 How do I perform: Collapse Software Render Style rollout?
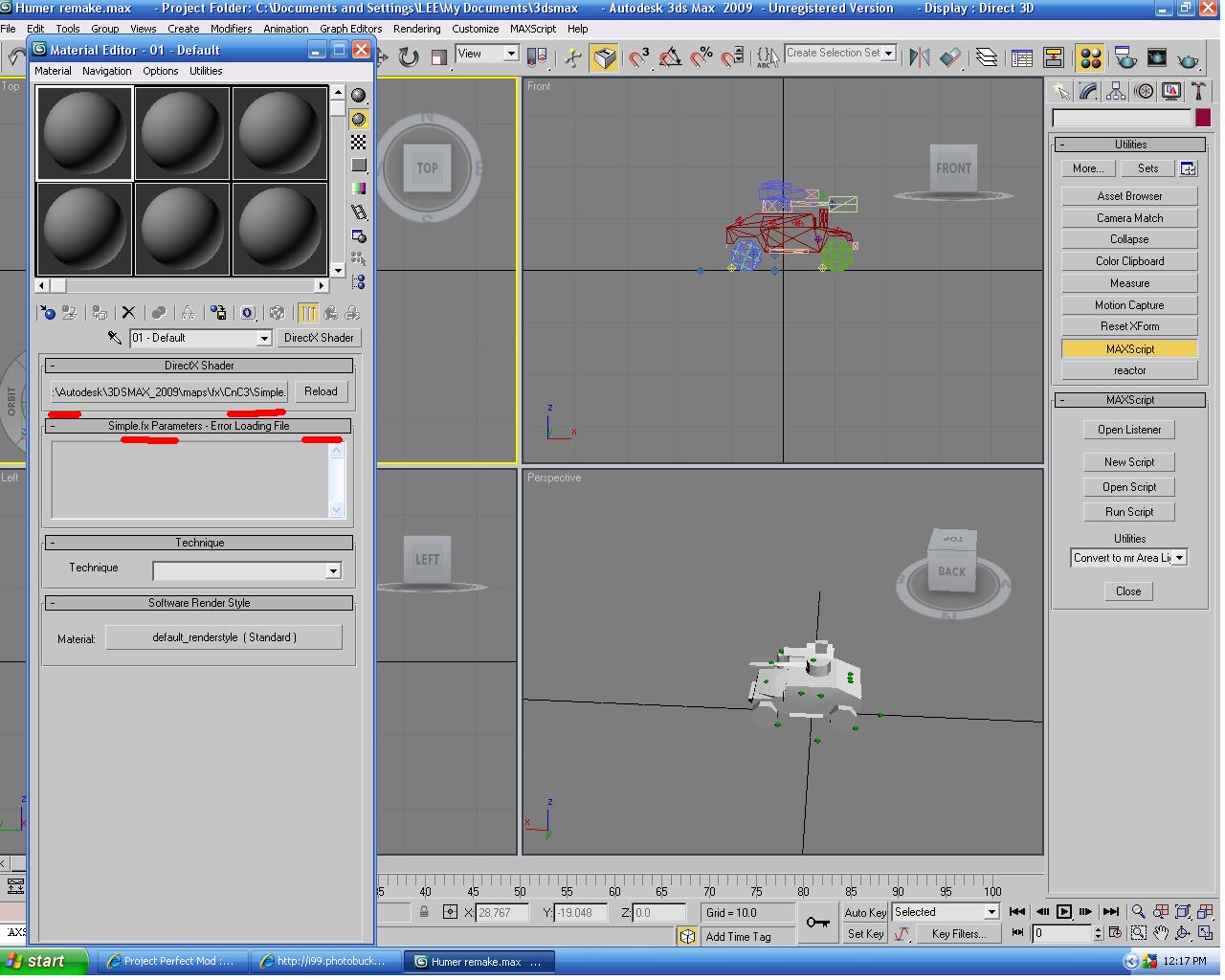tap(199, 603)
